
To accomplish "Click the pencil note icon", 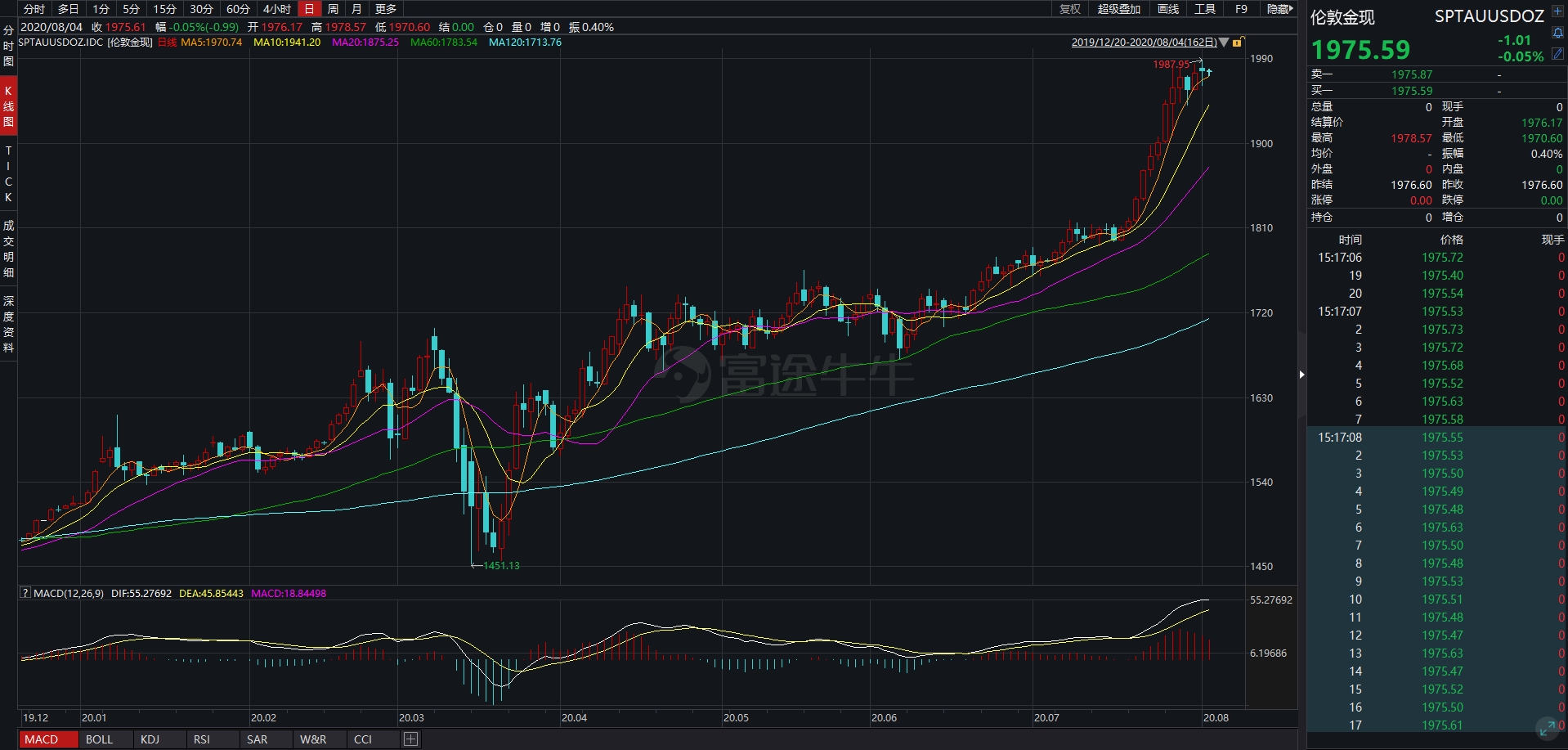I will click(1557, 53).
